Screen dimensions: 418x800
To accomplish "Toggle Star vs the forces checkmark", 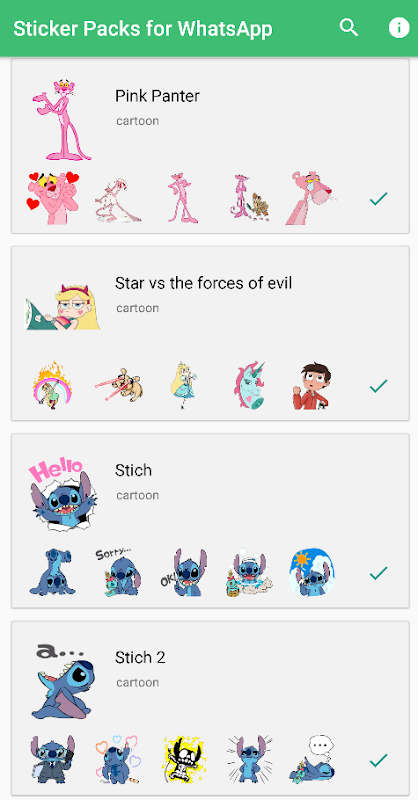I will [378, 386].
